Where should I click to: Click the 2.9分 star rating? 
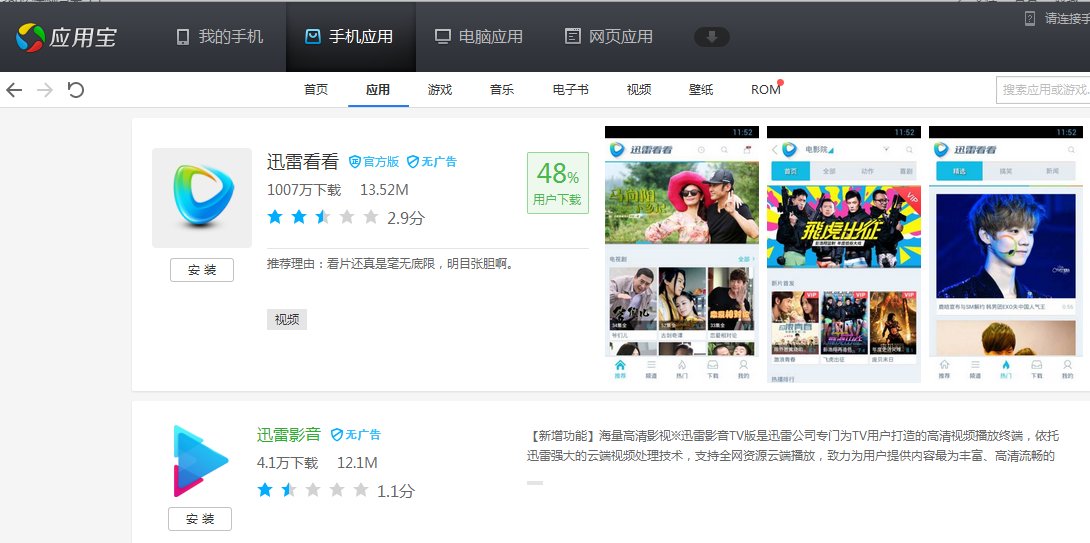[x=345, y=218]
